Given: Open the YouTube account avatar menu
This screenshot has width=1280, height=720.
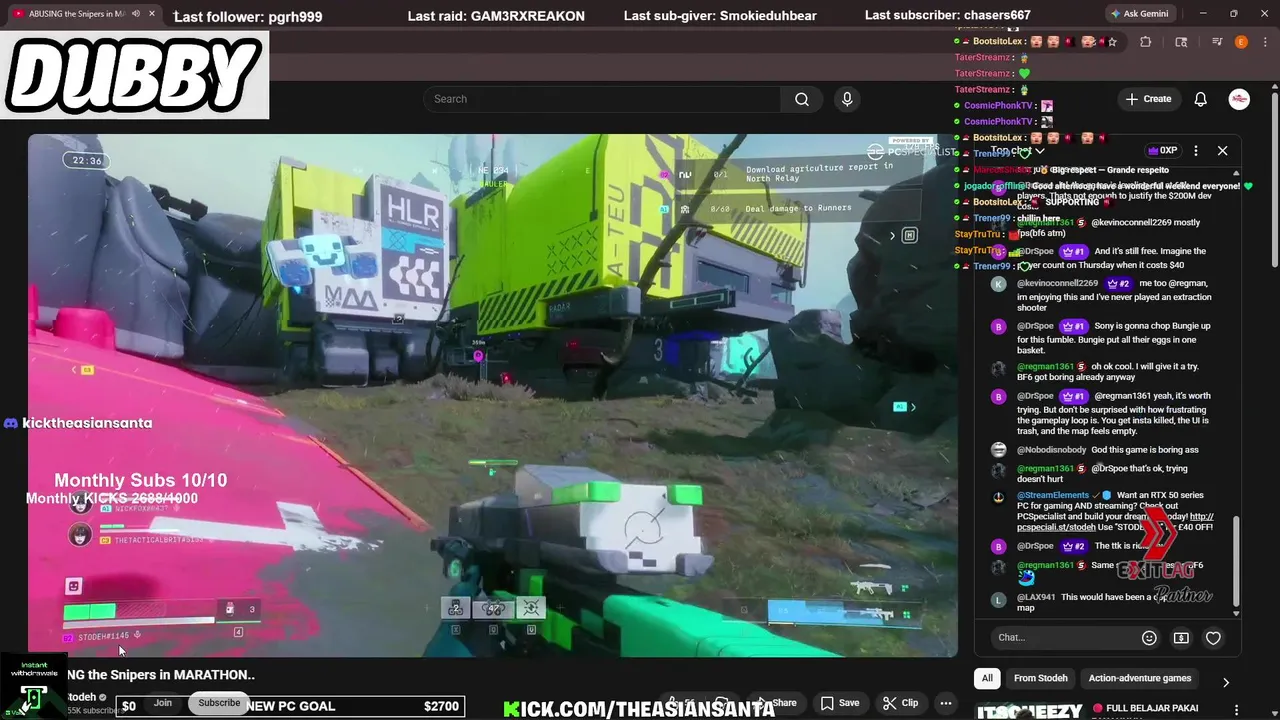Looking at the screenshot, I should pos(1239,99).
